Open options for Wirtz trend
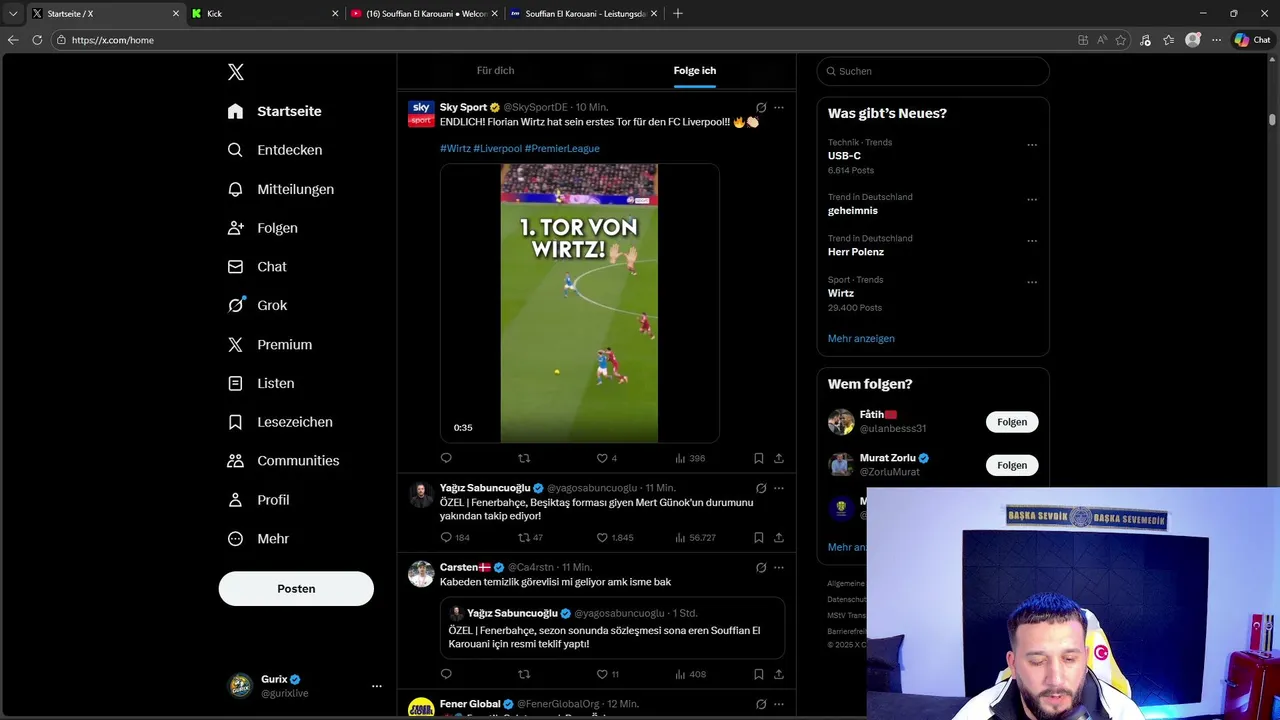The width and height of the screenshot is (1280, 720). (x=1032, y=283)
